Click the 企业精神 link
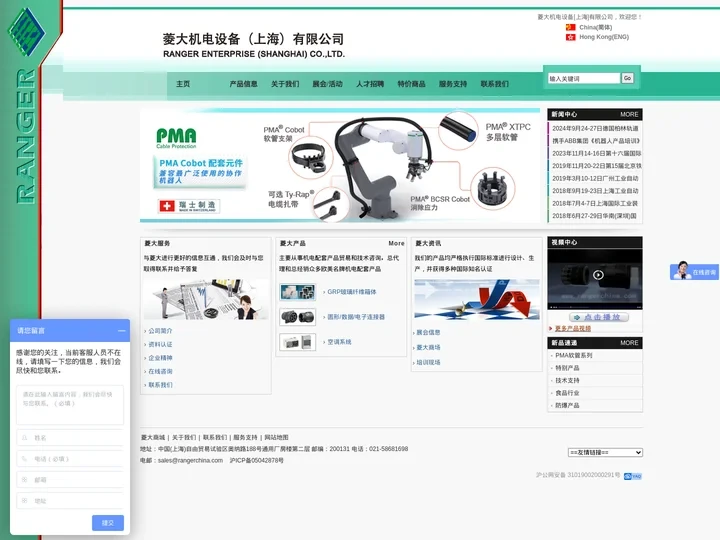 (x=160, y=358)
